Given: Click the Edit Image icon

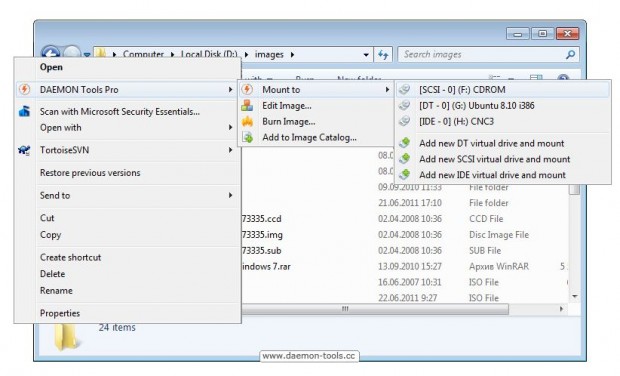Looking at the screenshot, I should coord(247,106).
